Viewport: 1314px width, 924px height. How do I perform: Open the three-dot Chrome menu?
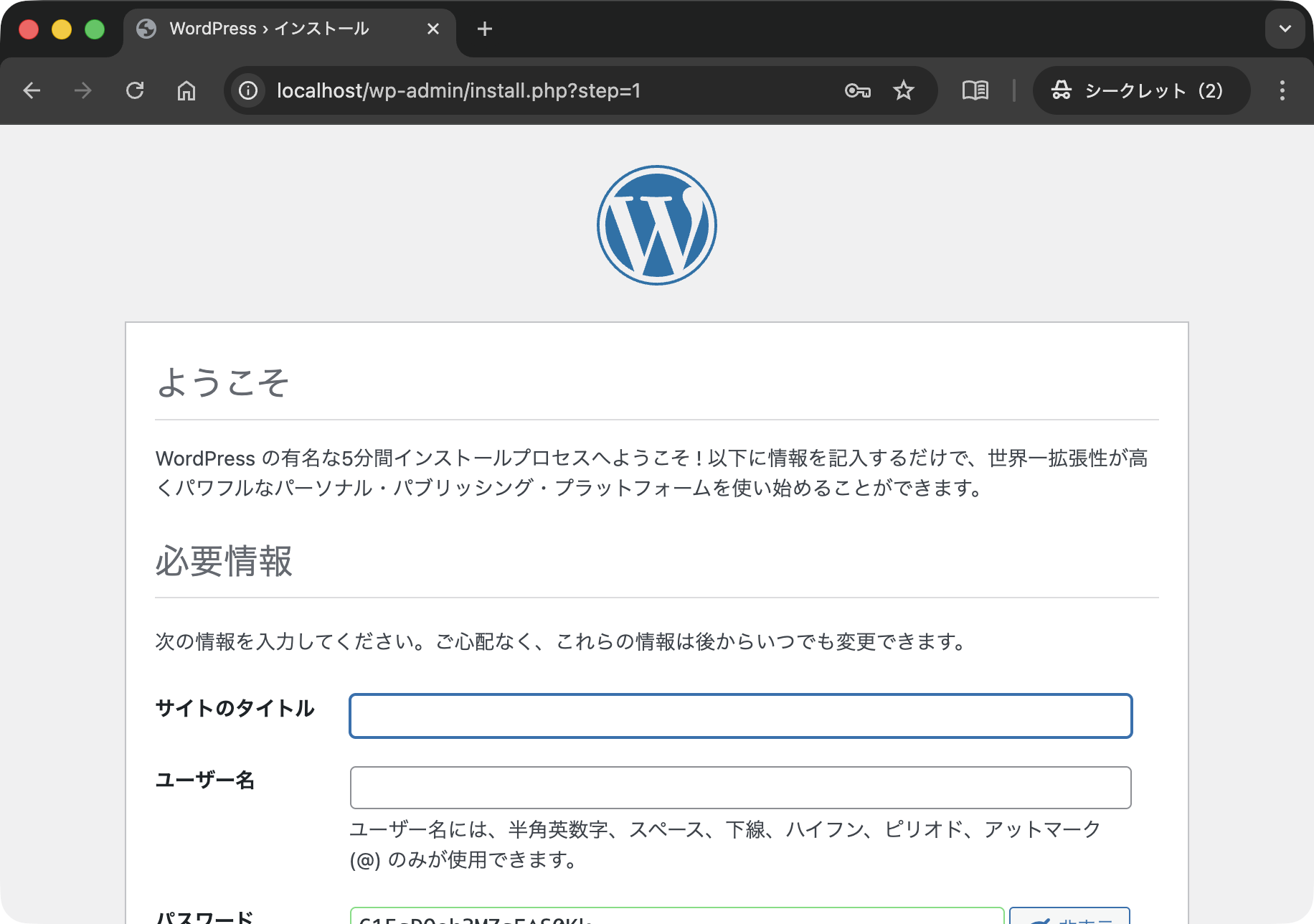click(x=1282, y=90)
